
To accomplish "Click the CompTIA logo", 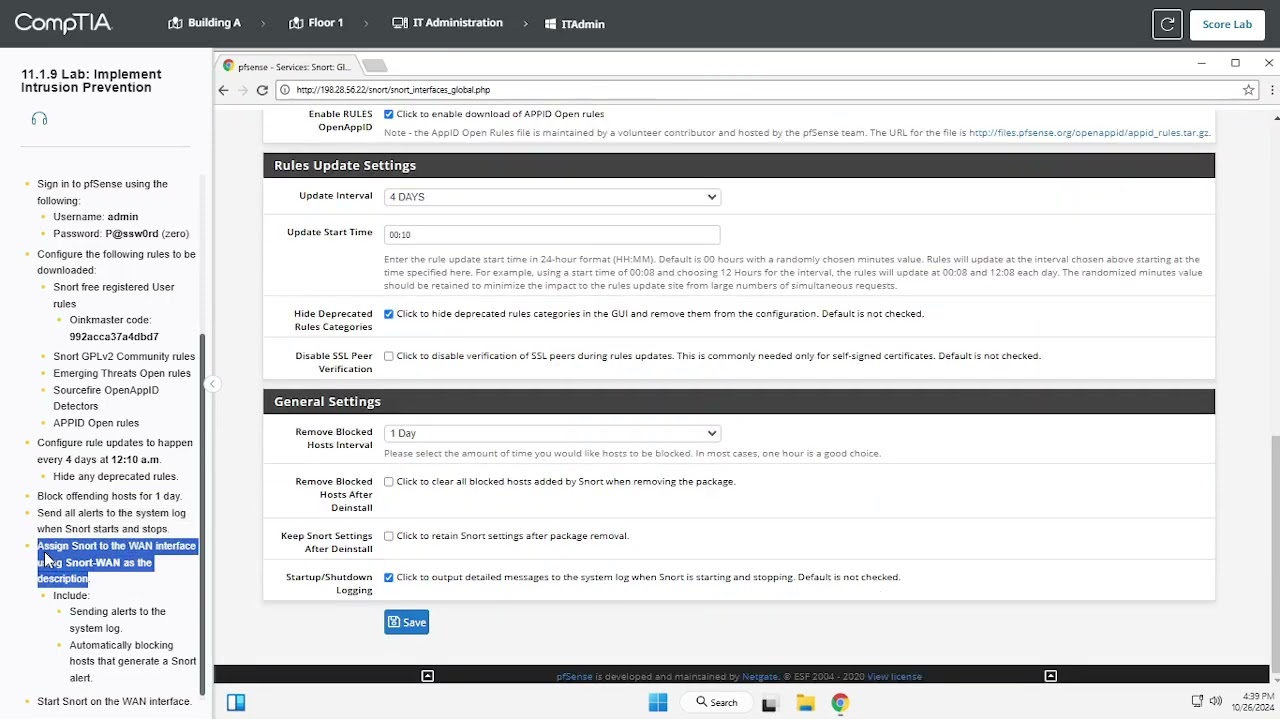I will point(63,23).
